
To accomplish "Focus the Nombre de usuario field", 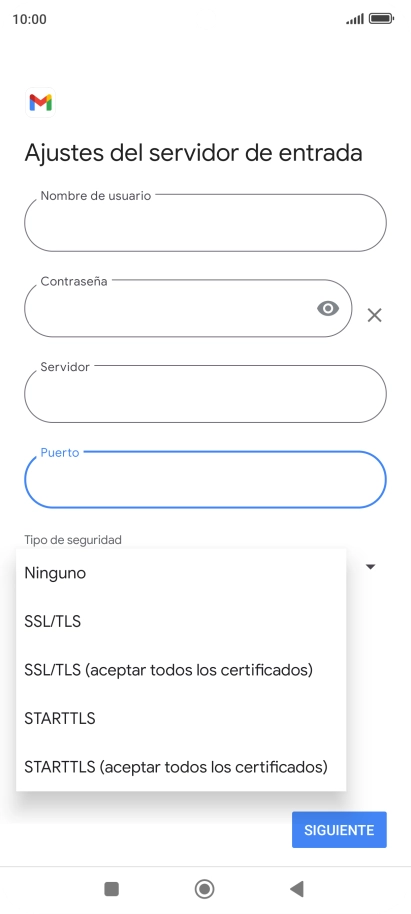I will pos(205,223).
